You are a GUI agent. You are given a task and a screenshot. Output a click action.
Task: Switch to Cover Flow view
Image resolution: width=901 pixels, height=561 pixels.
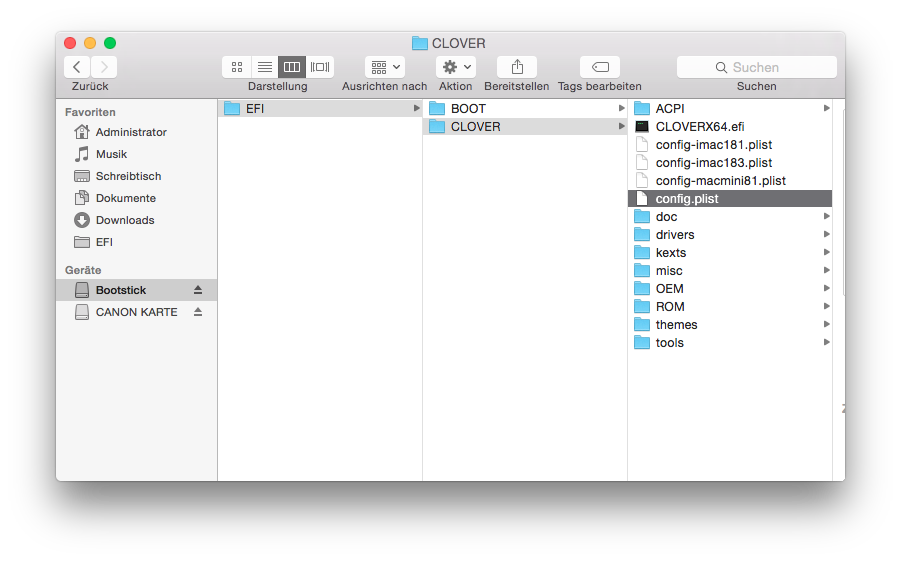(x=320, y=67)
